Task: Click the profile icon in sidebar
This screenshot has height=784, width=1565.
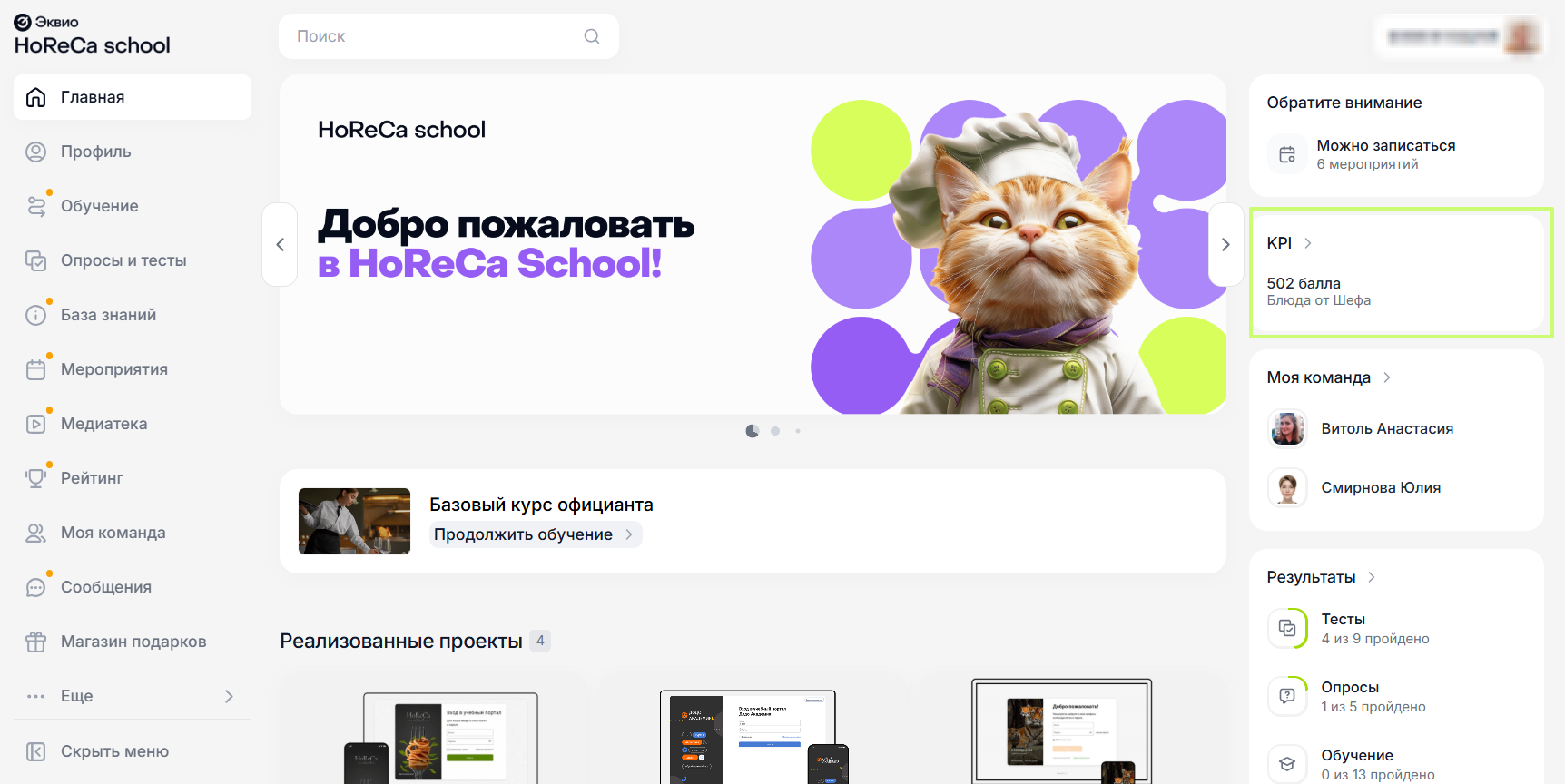Action: click(x=35, y=152)
